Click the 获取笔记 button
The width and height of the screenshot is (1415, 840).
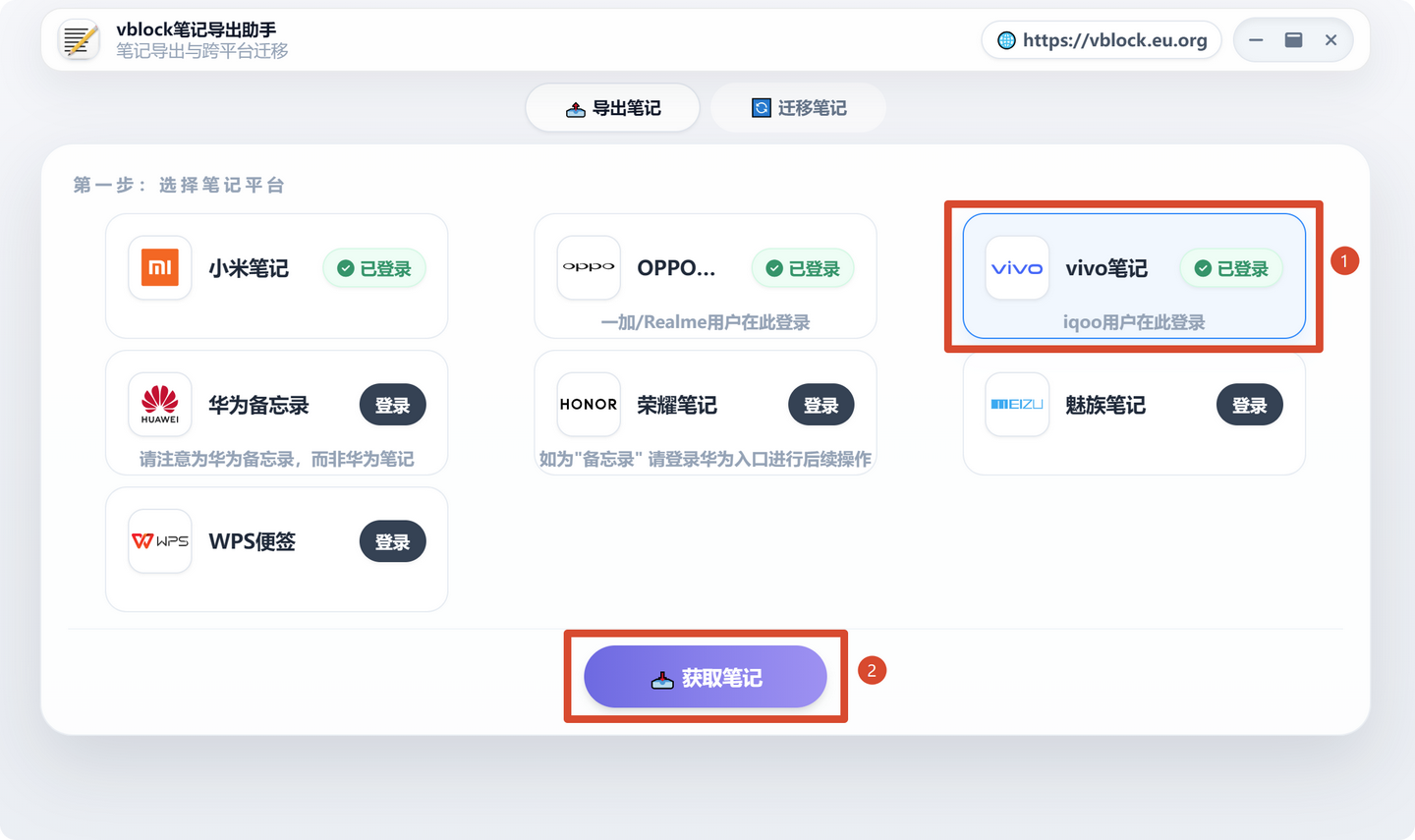pos(706,677)
